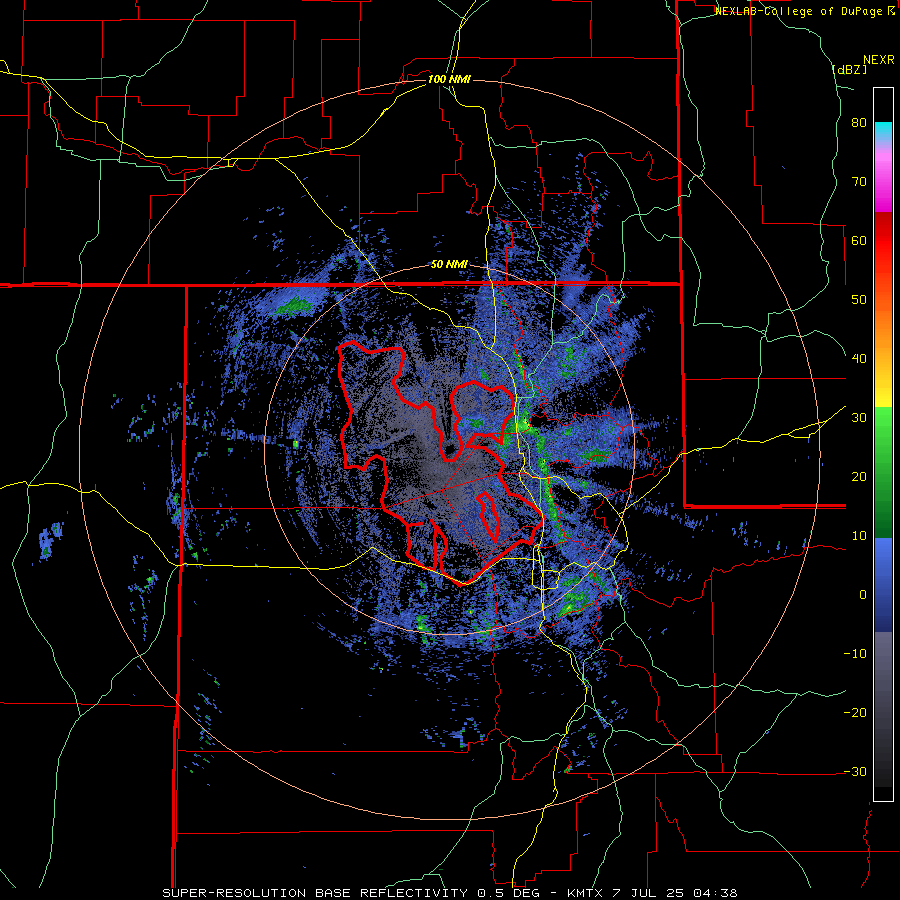Click the 60 value on dBZ scale
900x900 pixels.
click(859, 240)
